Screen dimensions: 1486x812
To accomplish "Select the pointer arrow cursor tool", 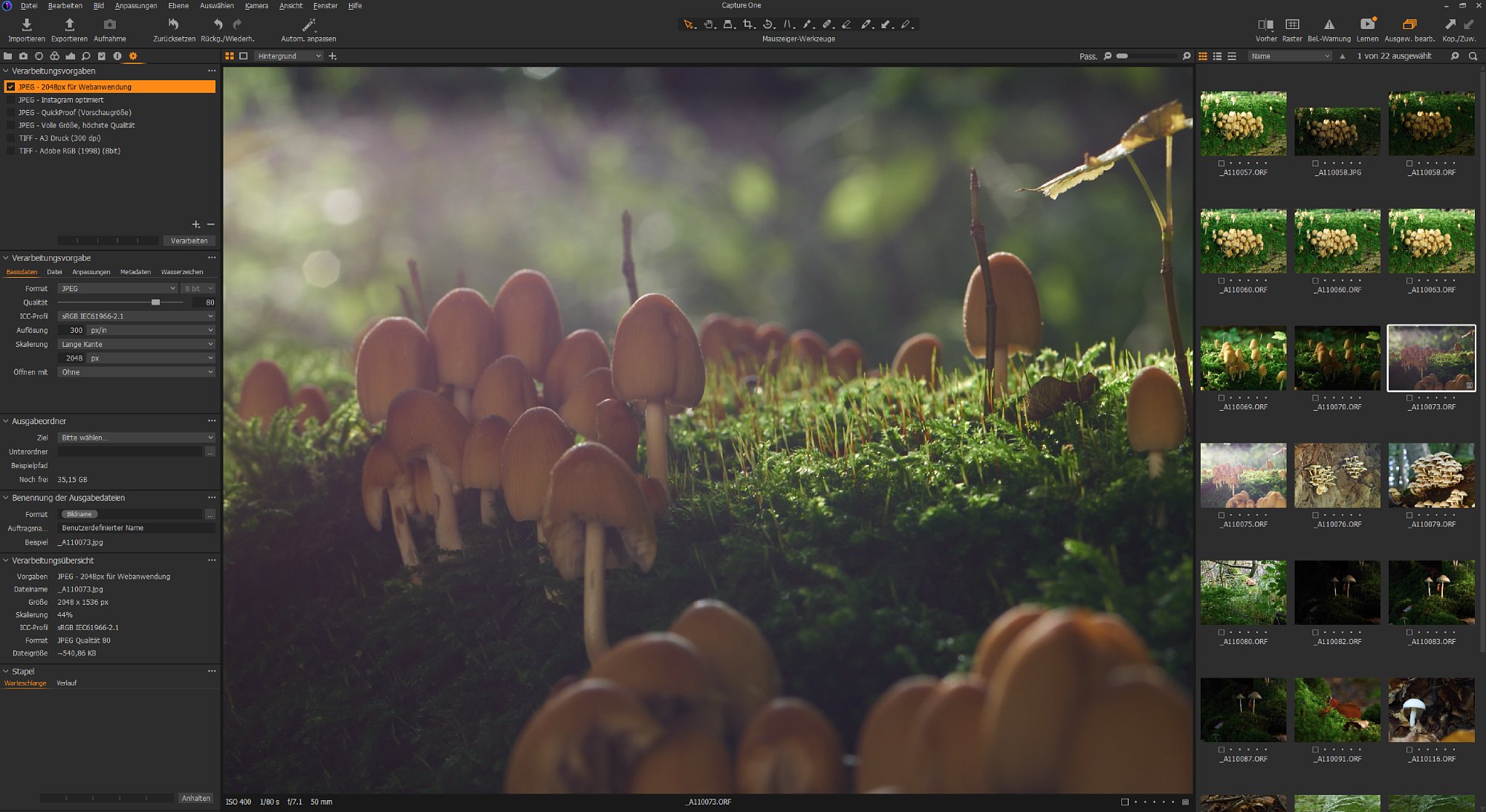I will click(x=689, y=25).
